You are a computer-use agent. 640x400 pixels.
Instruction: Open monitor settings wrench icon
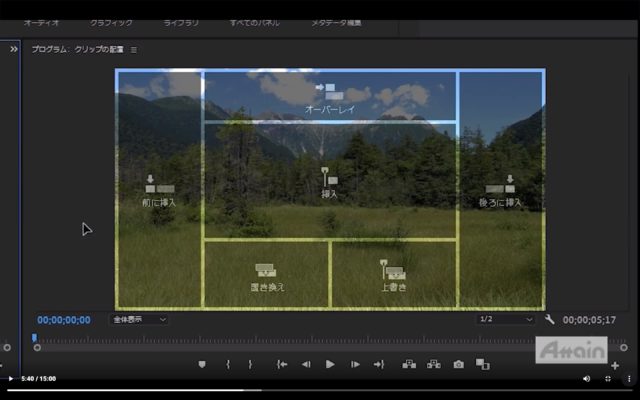pyautogui.click(x=550, y=319)
